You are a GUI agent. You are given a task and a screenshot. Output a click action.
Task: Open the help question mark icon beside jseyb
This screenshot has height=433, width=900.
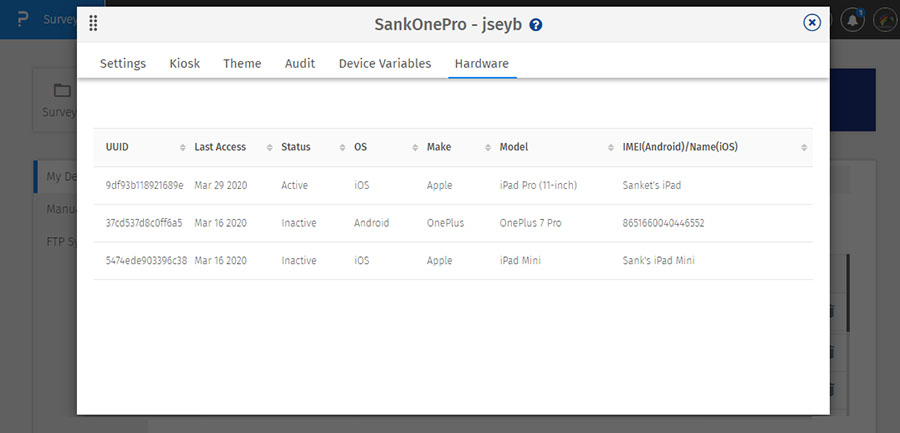click(x=536, y=25)
